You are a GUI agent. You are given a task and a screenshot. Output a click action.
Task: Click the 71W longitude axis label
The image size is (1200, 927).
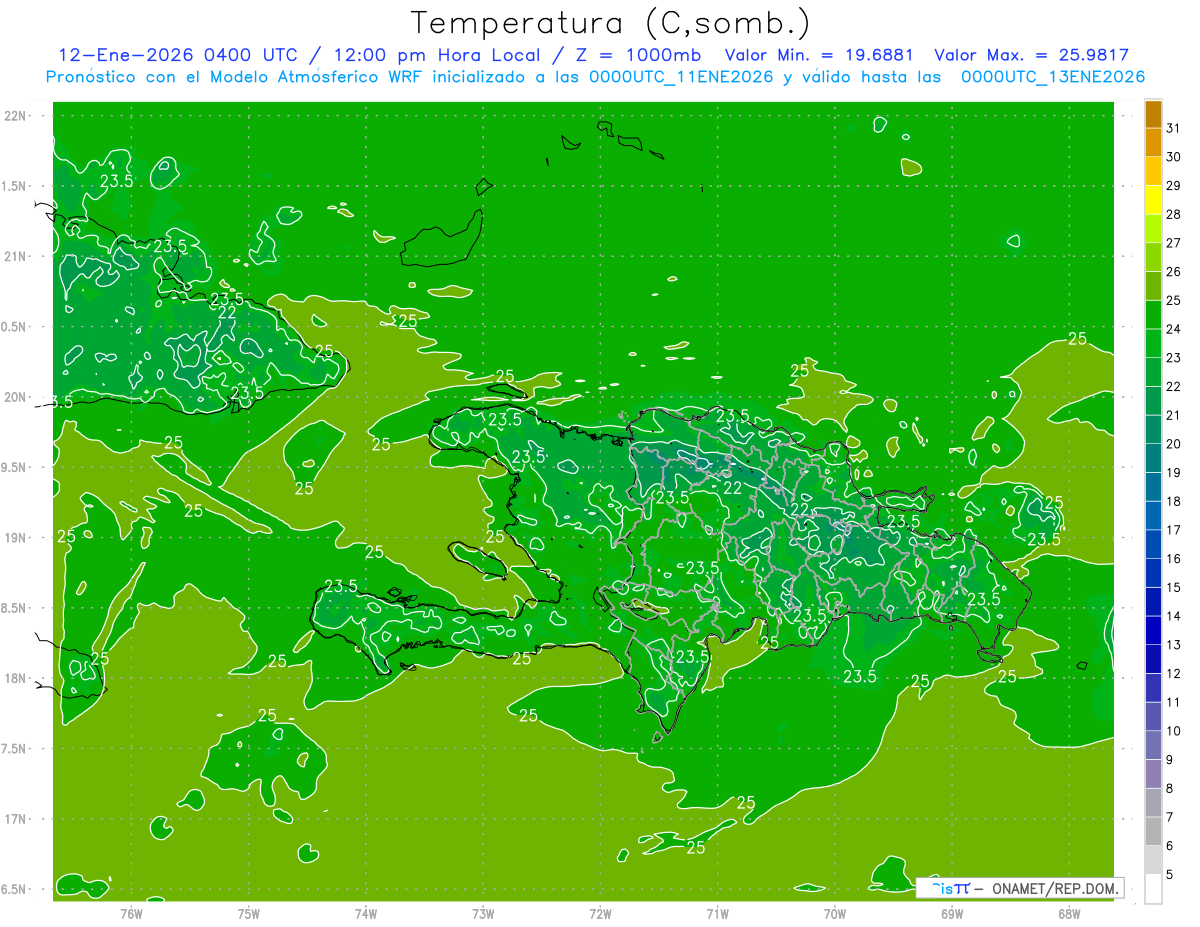pyautogui.click(x=717, y=913)
